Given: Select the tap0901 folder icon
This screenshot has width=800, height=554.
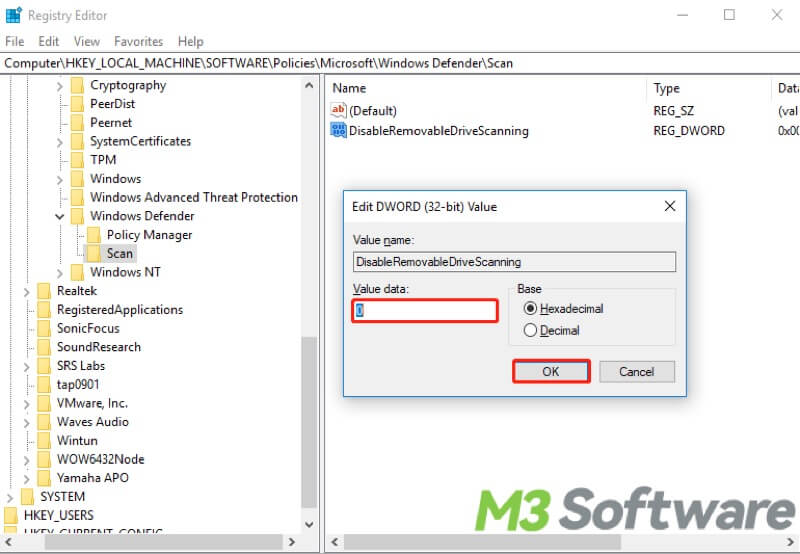Looking at the screenshot, I should 44,385.
